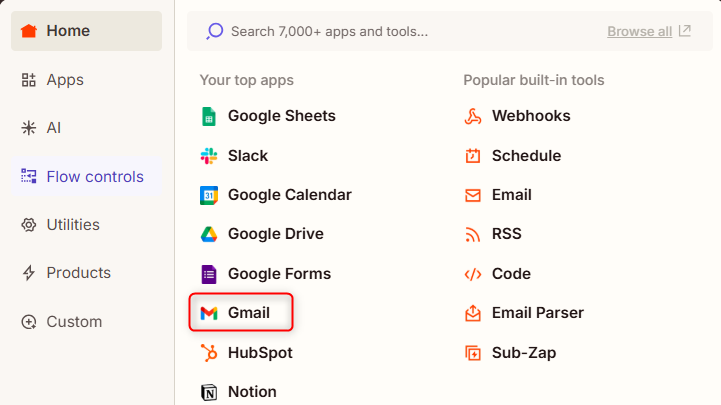Open the Utilities sidebar category
This screenshot has width=721, height=405.
coord(86,225)
